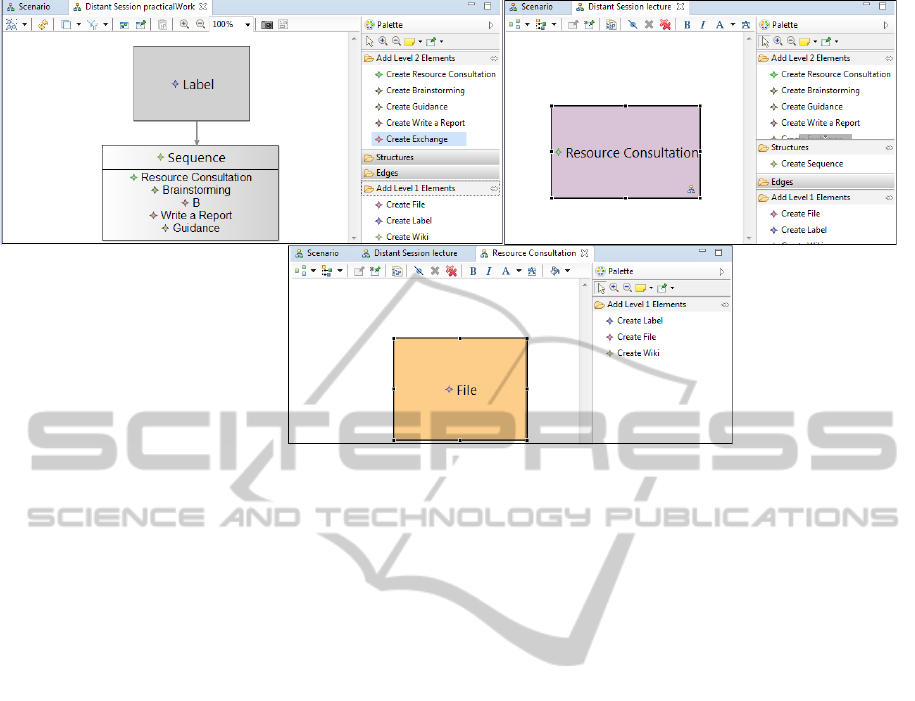Click the yellow sticky note tool in practicalWork palette
Viewport: 915px width, 701px height.
[408, 42]
